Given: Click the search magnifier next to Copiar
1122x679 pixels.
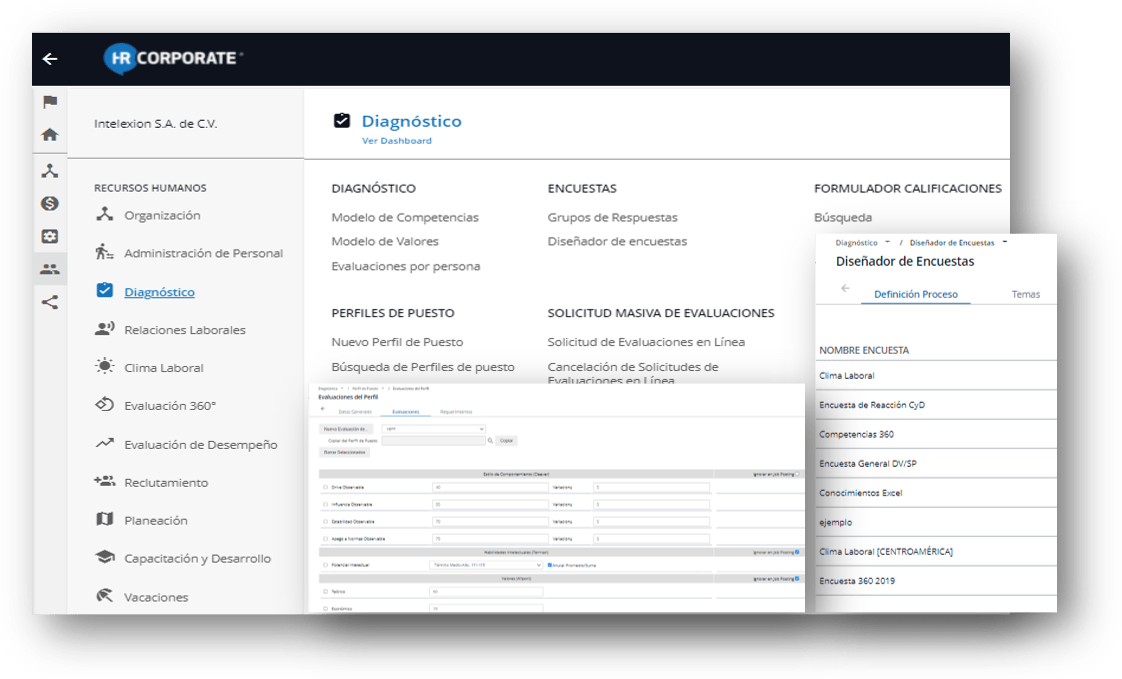Looking at the screenshot, I should (x=490, y=440).
